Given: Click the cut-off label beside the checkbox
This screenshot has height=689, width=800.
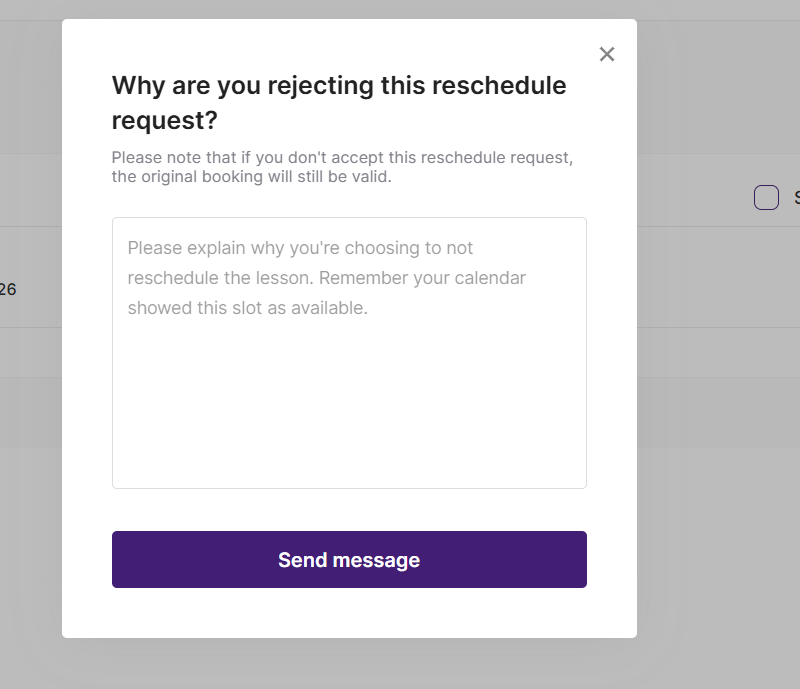Looking at the screenshot, I should (796, 198).
